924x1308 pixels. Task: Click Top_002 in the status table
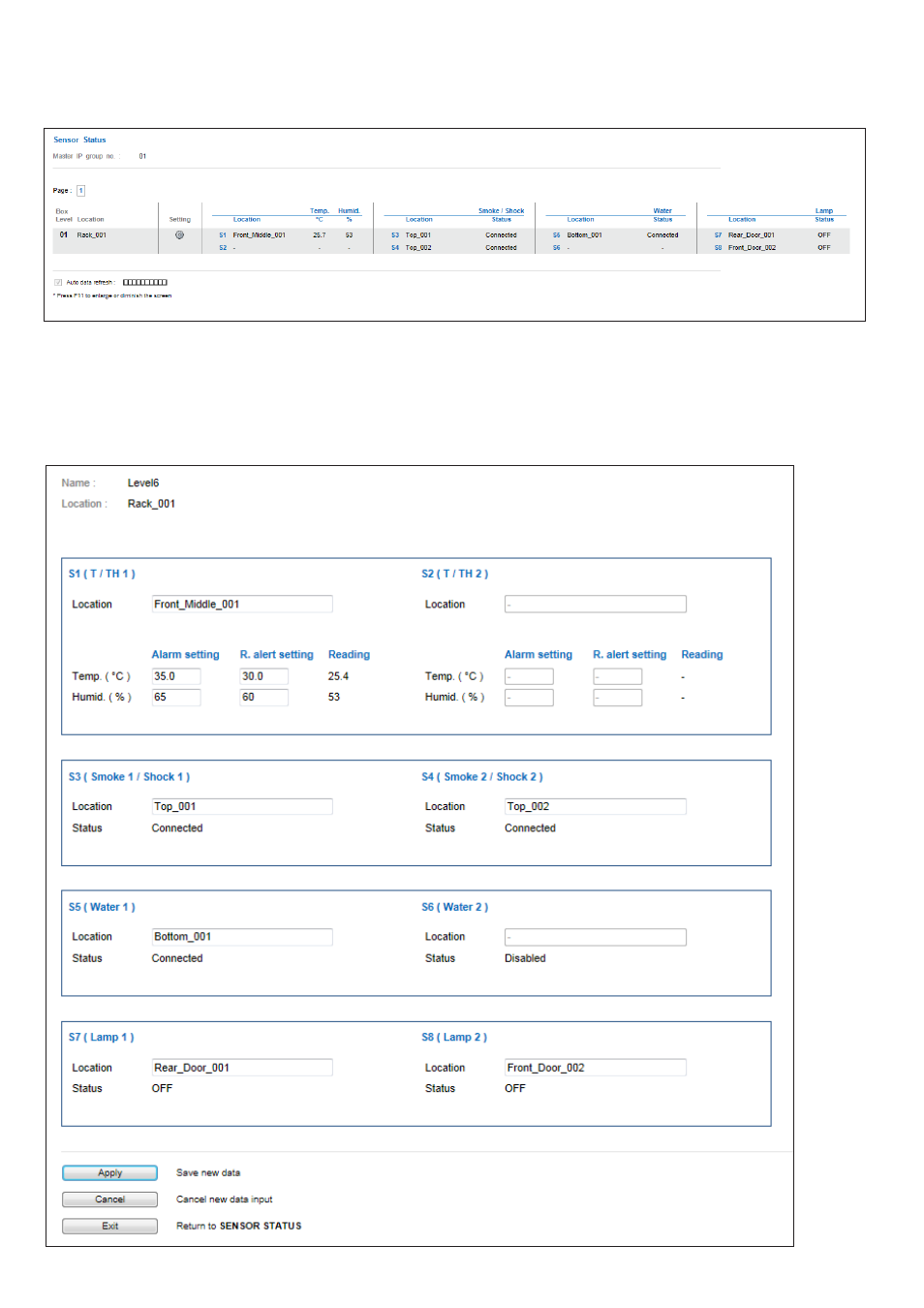pyautogui.click(x=418, y=247)
